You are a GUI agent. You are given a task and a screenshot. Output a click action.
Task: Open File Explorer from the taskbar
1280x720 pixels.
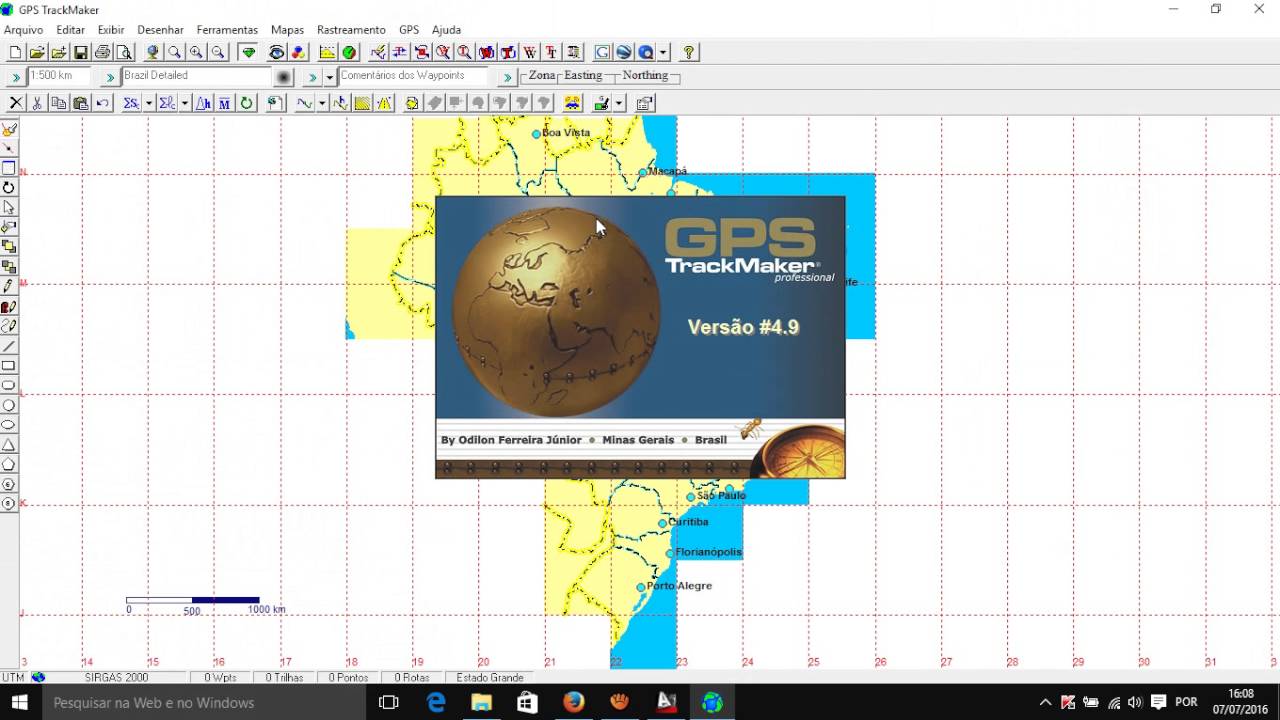click(482, 702)
